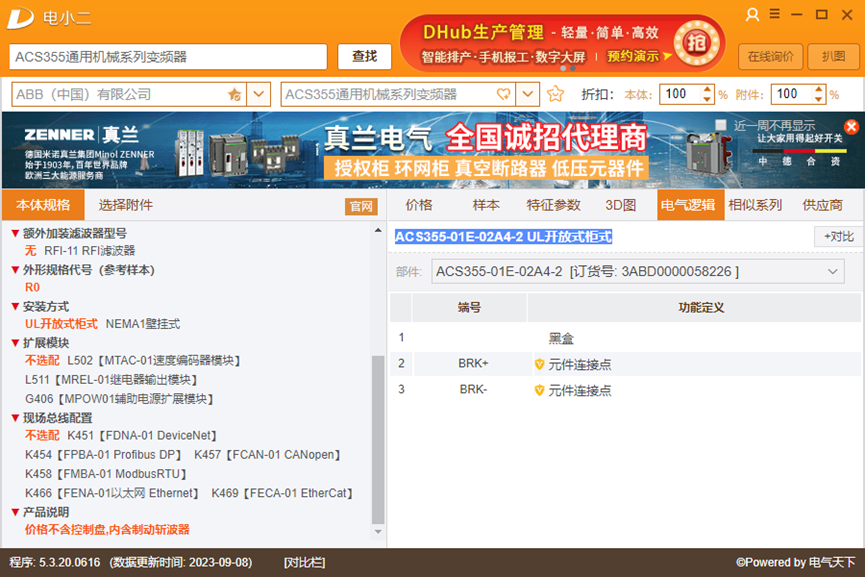Viewport: 865px width, 577px height.
Task: Open the hamburger menu icon in title bar
Action: click(x=775, y=14)
